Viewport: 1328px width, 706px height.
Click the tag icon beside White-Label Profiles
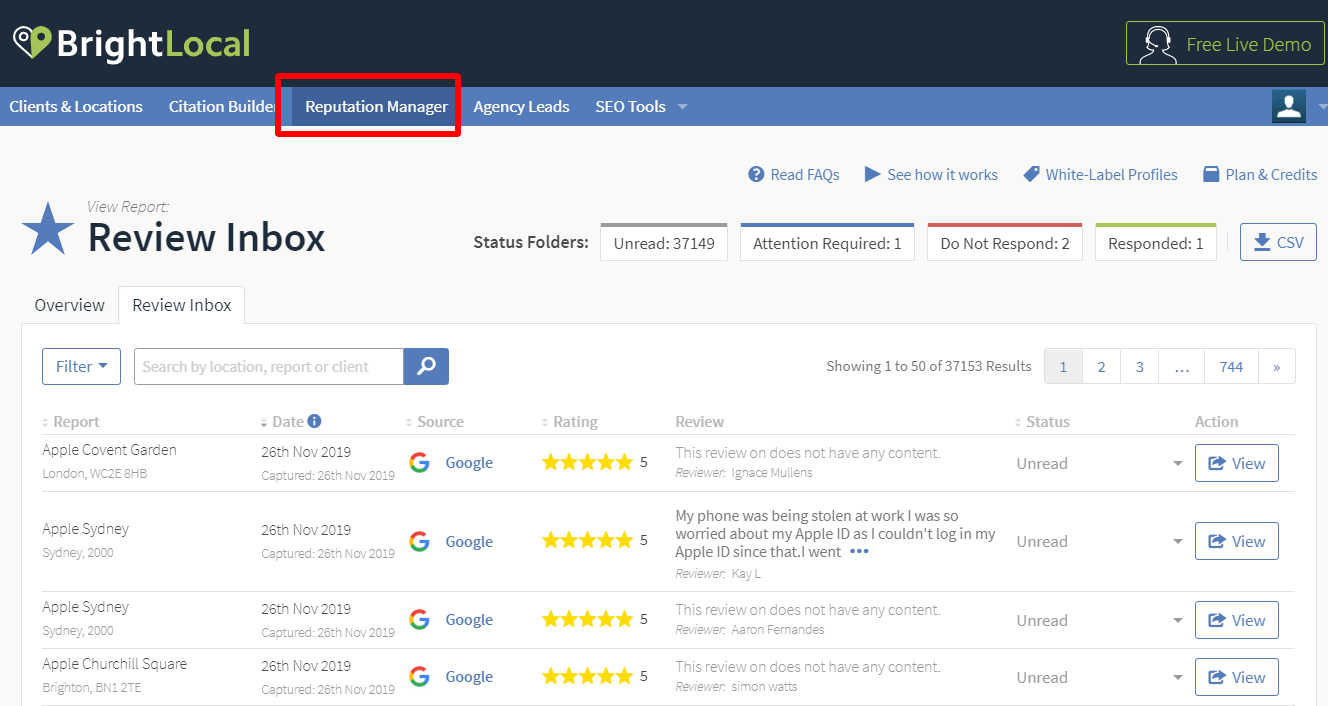[x=1031, y=175]
